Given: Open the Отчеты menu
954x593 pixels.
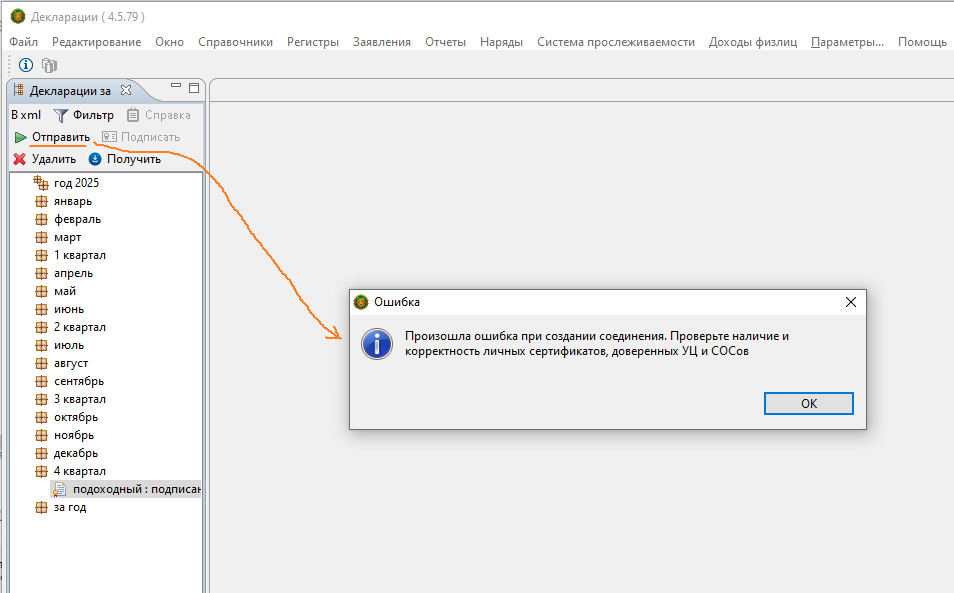Looking at the screenshot, I should point(445,42).
